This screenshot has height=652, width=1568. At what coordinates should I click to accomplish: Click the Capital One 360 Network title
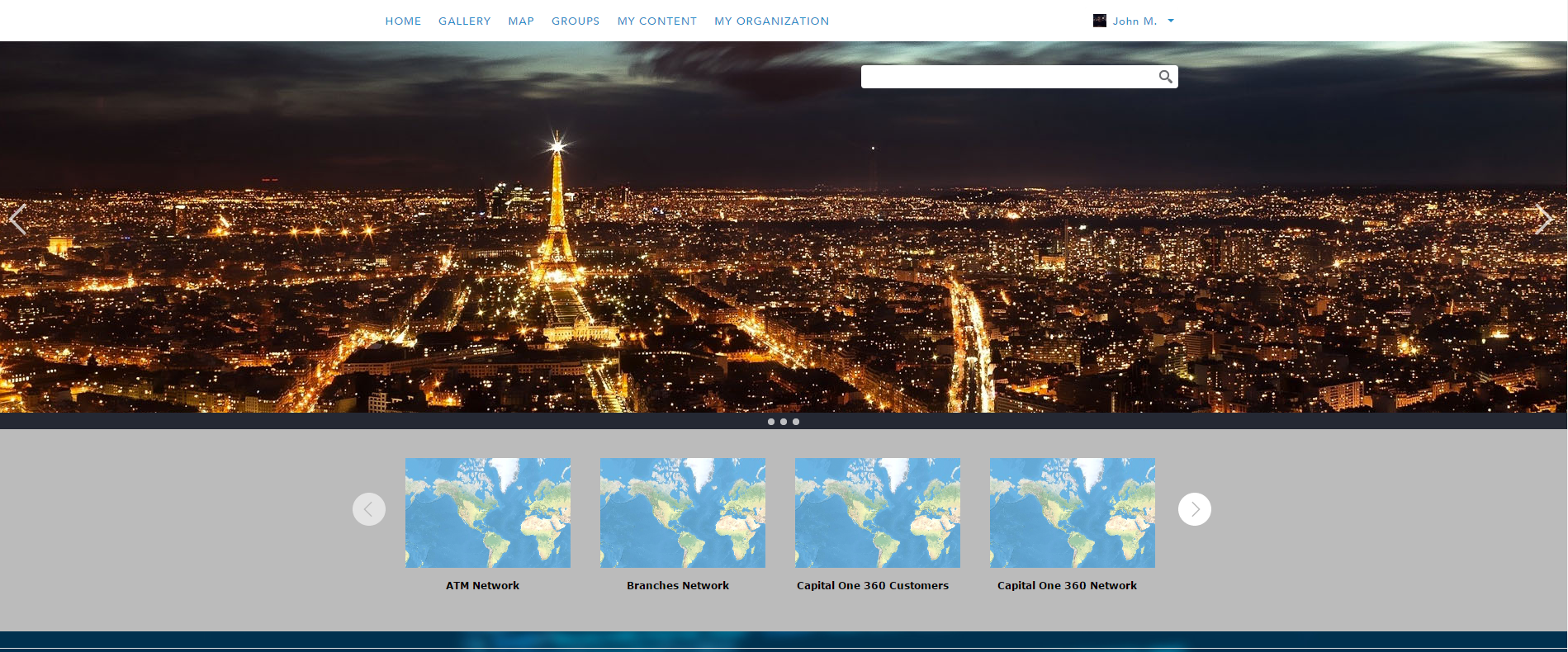coord(1068,586)
